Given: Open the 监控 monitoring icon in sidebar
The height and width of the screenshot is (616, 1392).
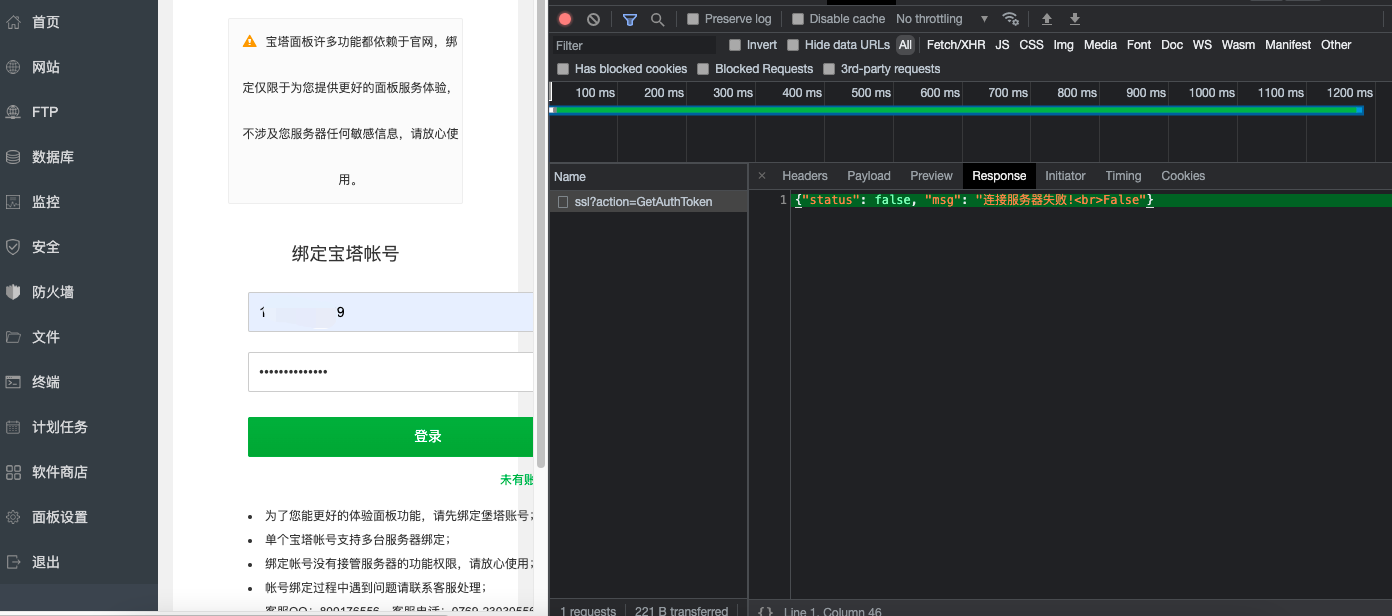Looking at the screenshot, I should (x=14, y=202).
